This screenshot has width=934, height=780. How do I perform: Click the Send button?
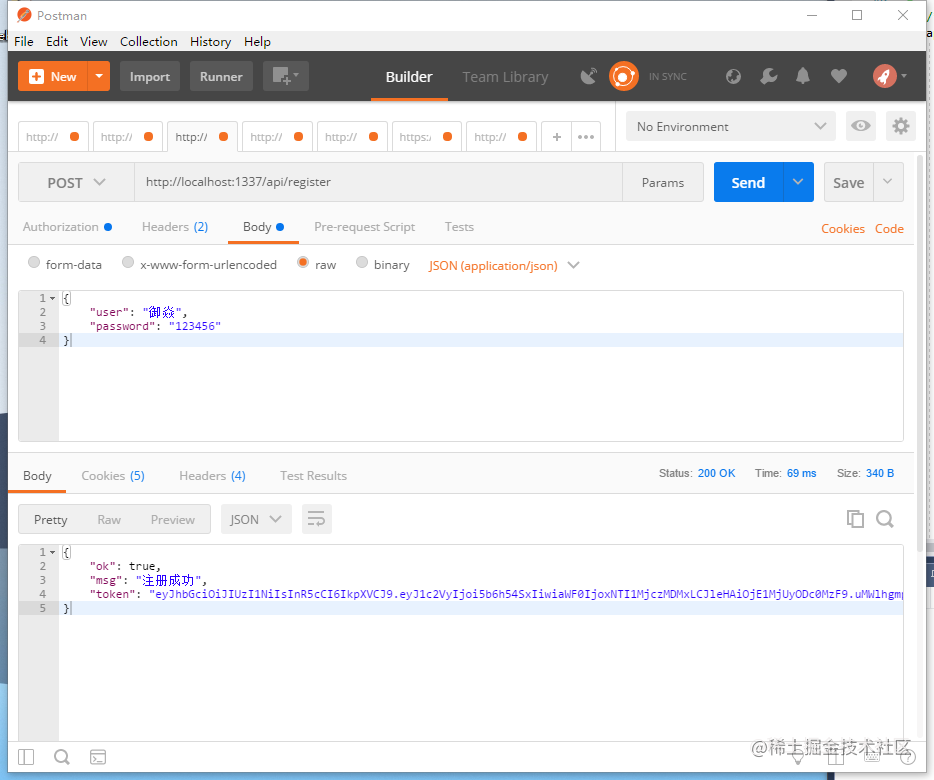pos(748,182)
